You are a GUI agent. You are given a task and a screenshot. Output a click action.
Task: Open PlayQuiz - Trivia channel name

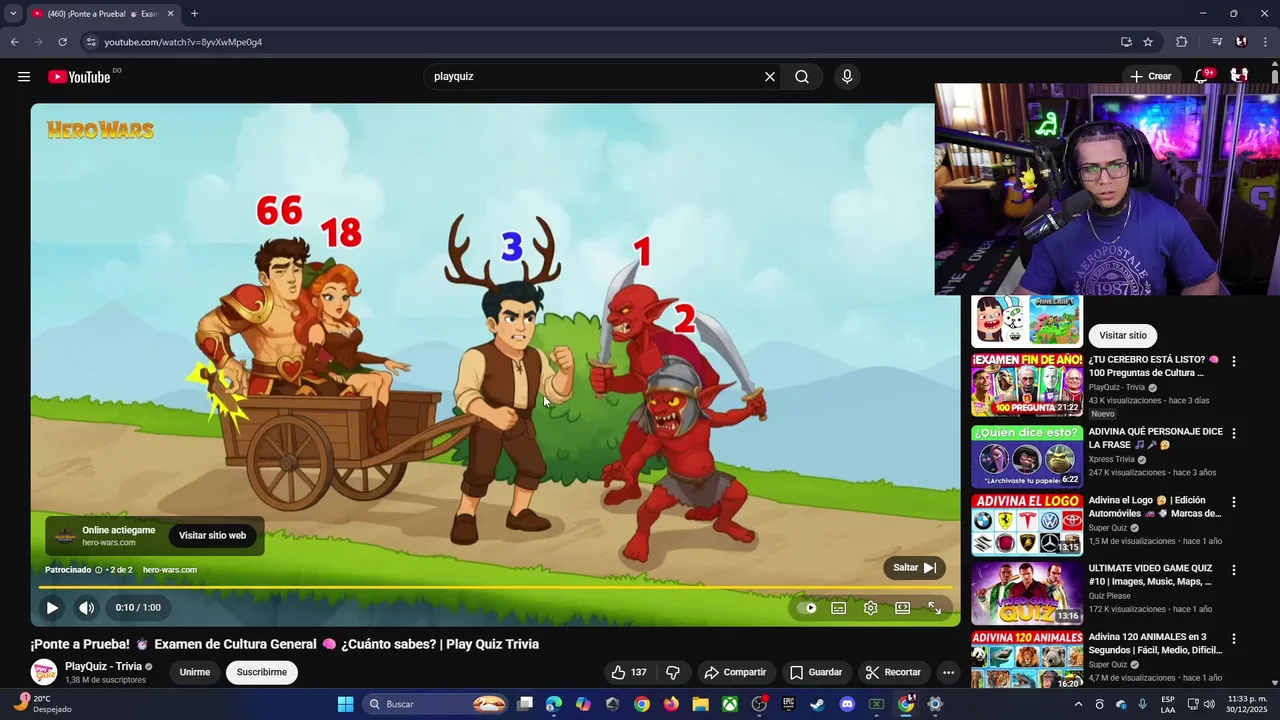click(x=103, y=667)
